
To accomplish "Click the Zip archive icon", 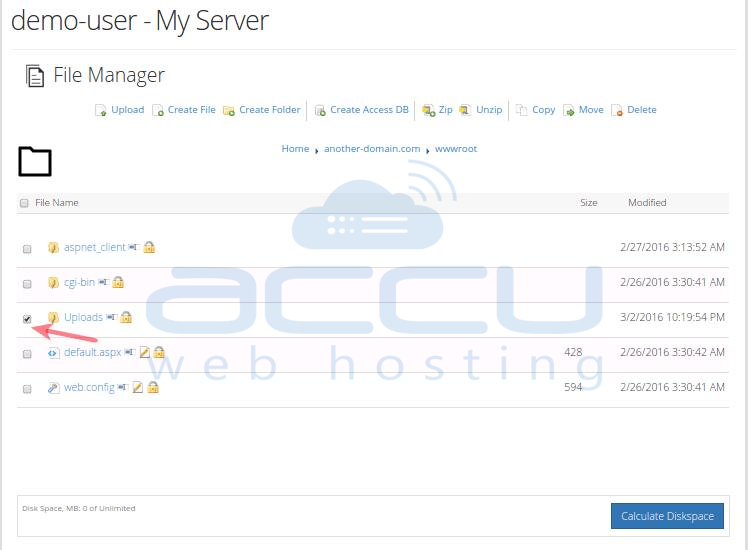I will [429, 111].
